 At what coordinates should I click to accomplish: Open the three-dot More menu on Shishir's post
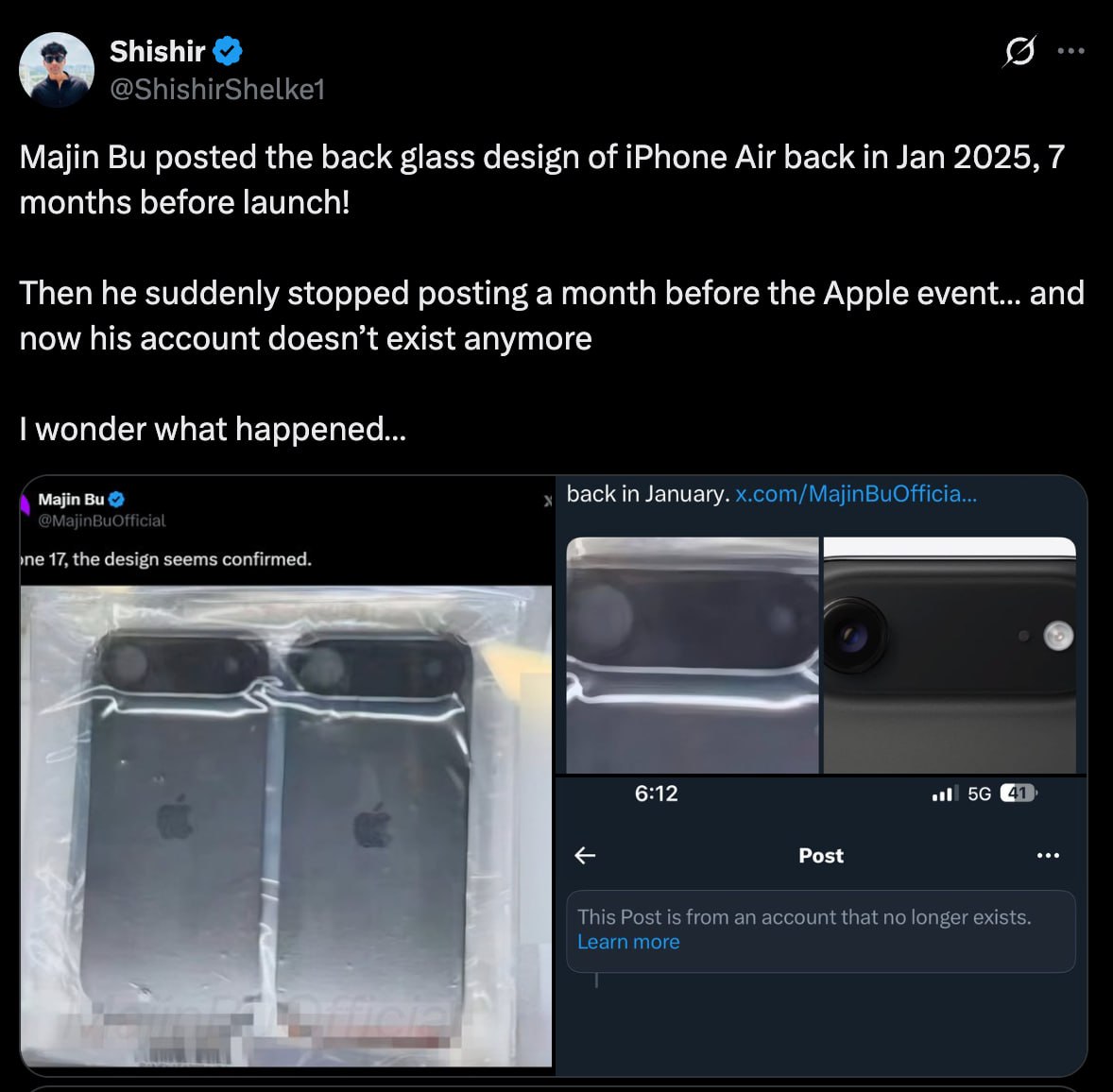(x=1070, y=52)
